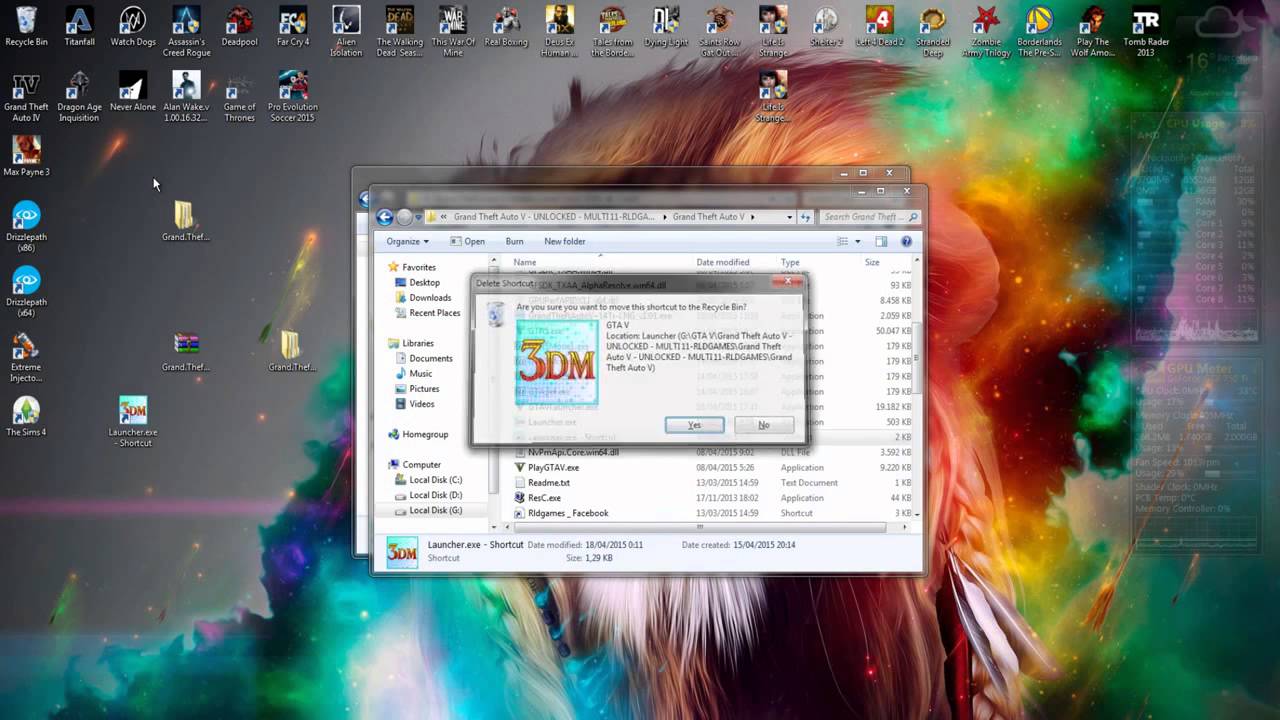The height and width of the screenshot is (720, 1280).
Task: Select the Deadpool desktop shortcut
Action: pos(239,27)
